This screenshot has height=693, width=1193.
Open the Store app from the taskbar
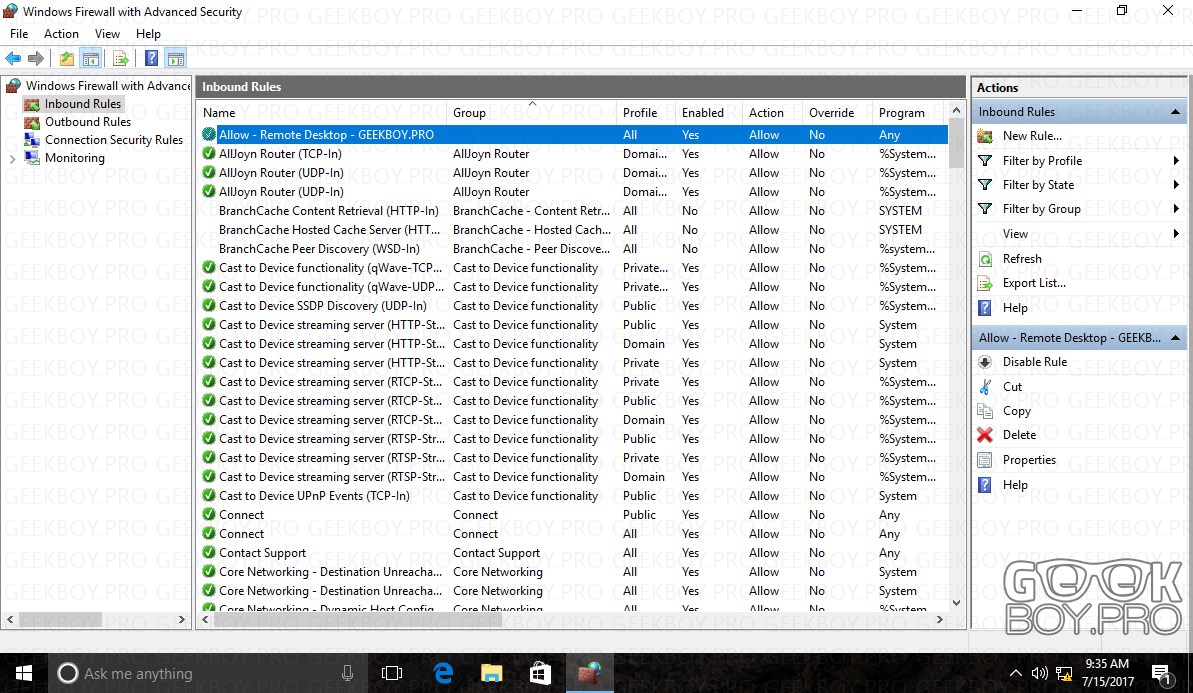[540, 673]
